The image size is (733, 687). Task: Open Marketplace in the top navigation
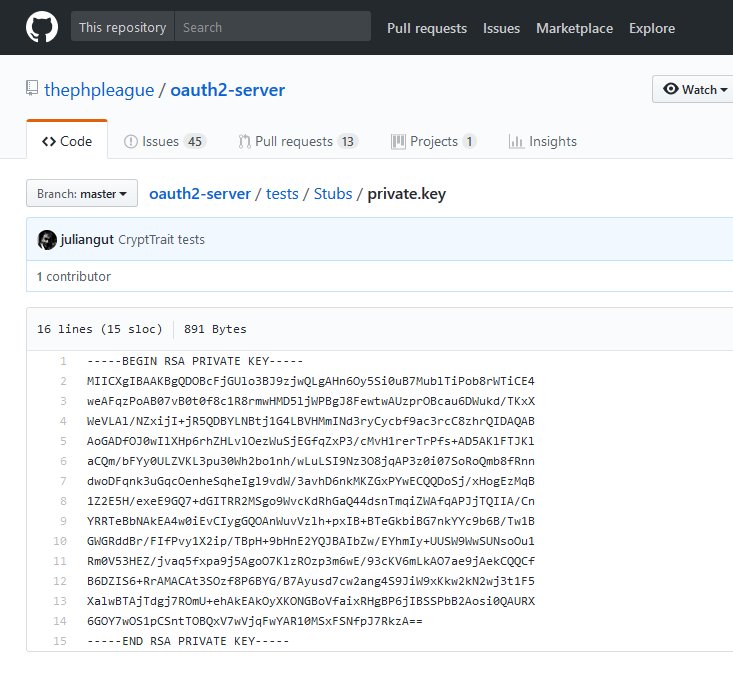[574, 28]
